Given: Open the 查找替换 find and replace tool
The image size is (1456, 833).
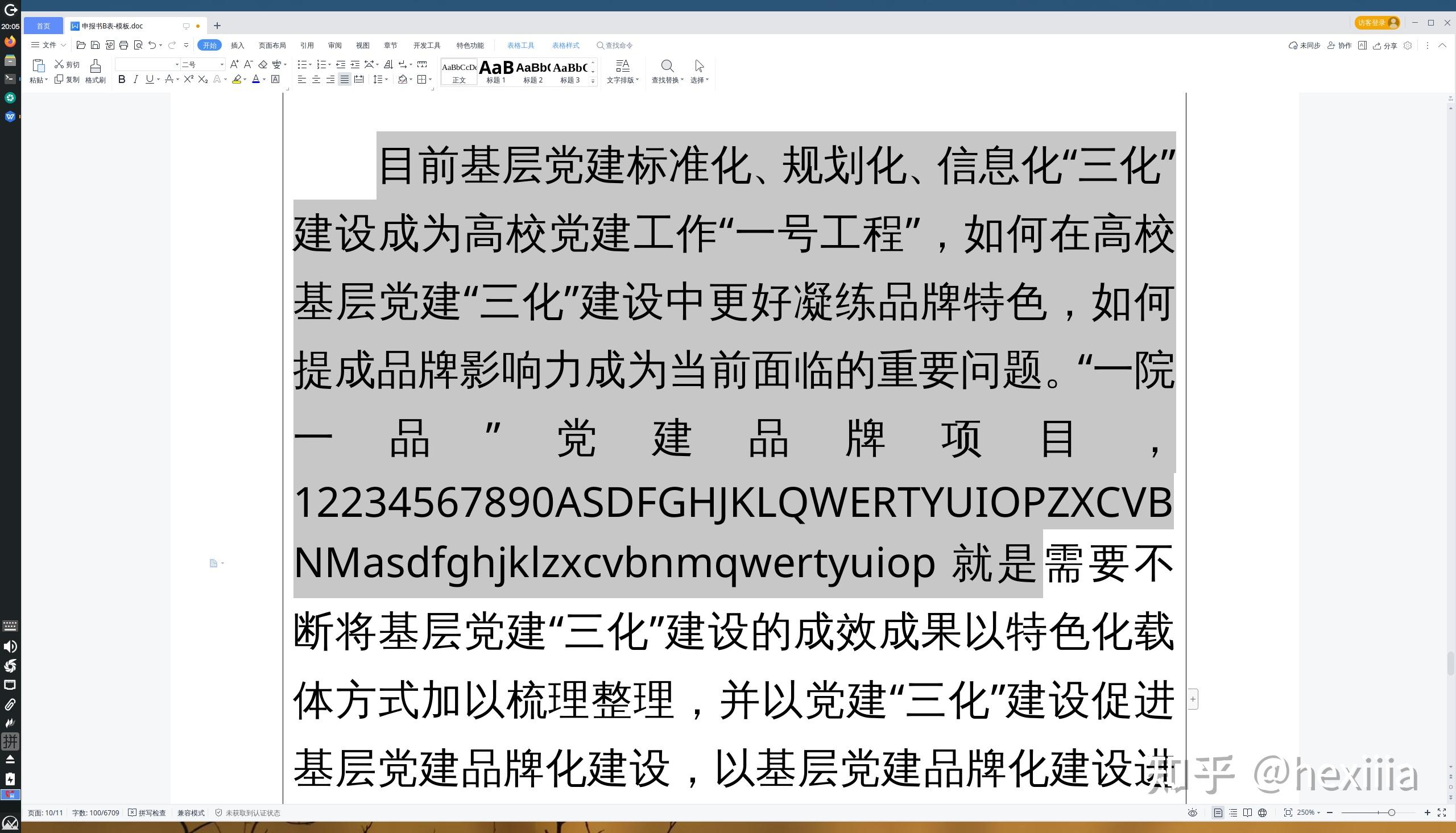Looking at the screenshot, I should point(667,72).
